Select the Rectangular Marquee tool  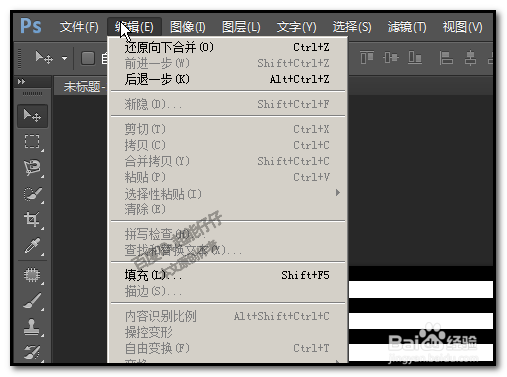32,142
